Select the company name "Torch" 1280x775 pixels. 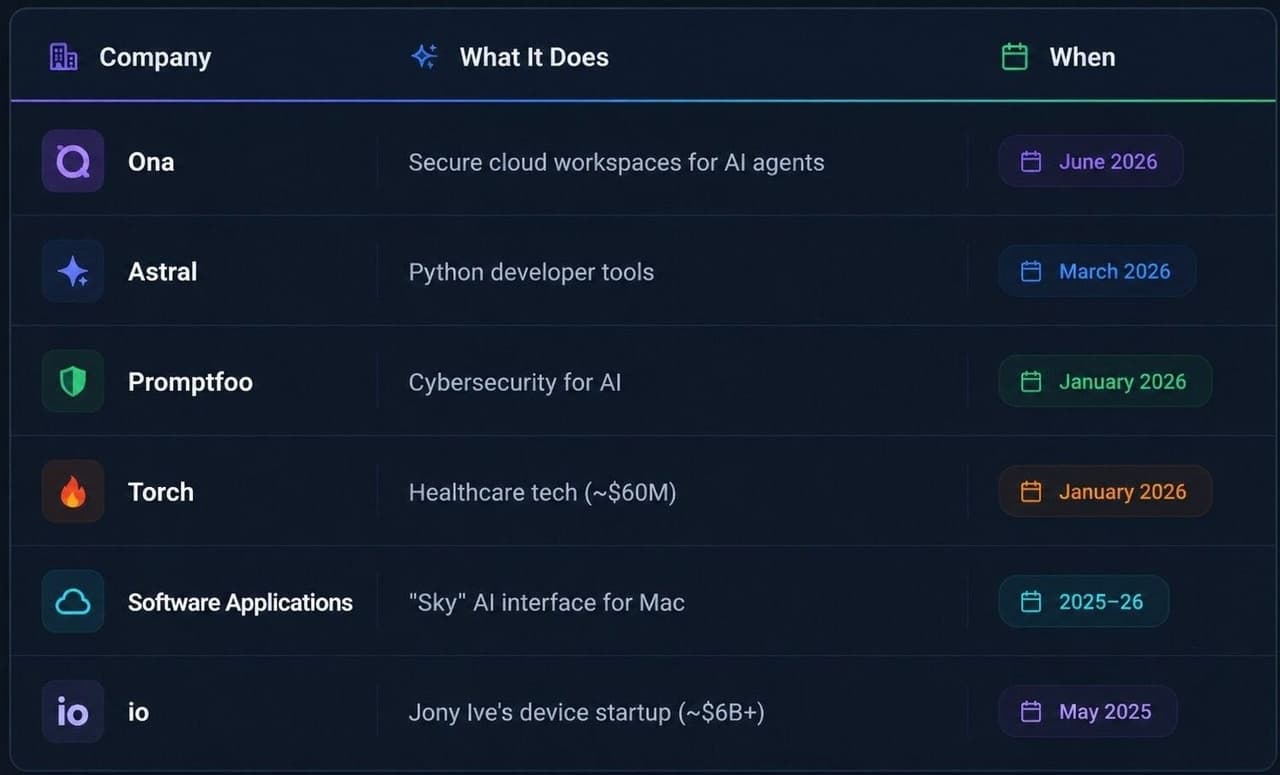[161, 492]
